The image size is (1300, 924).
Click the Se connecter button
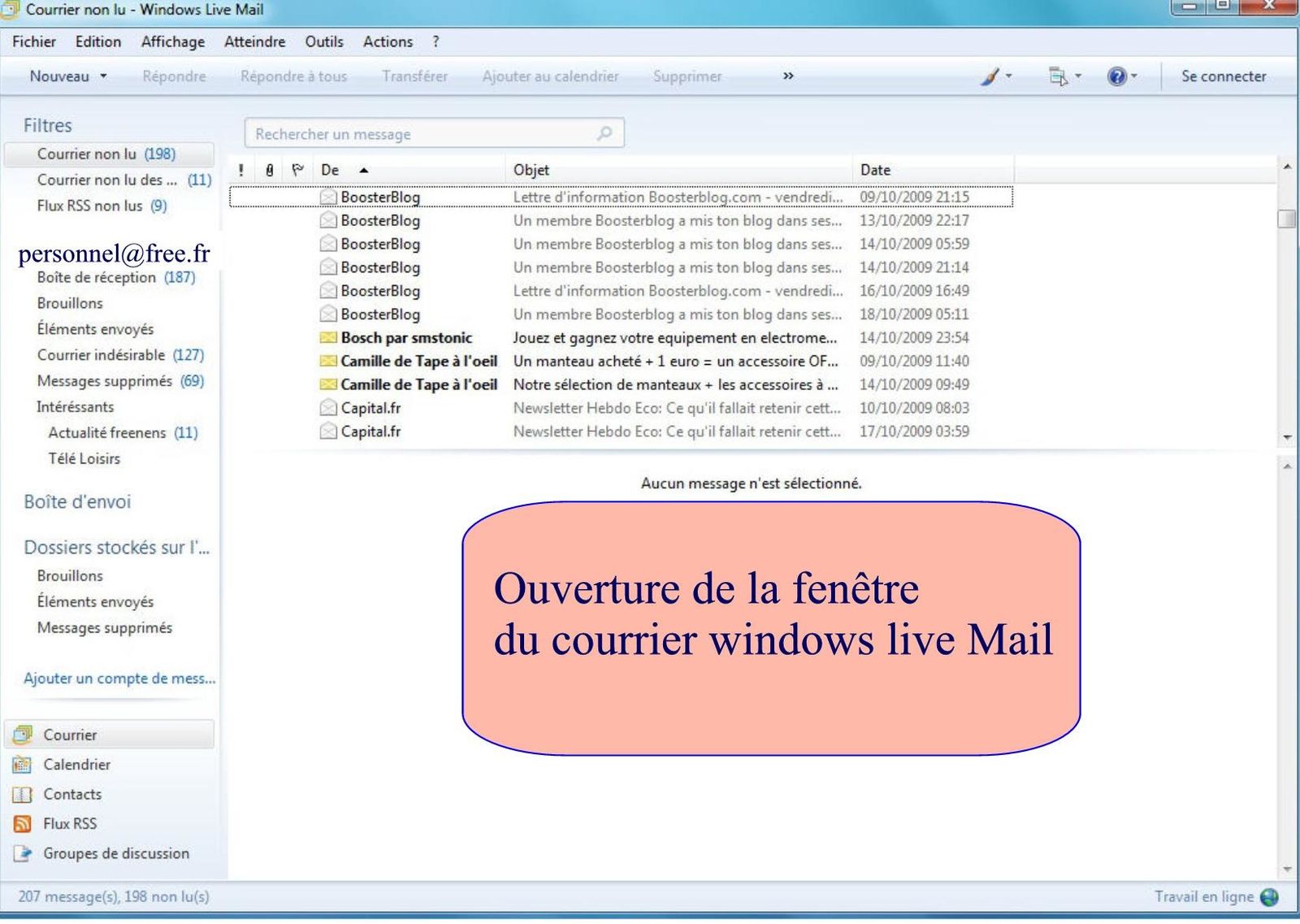coord(1223,76)
